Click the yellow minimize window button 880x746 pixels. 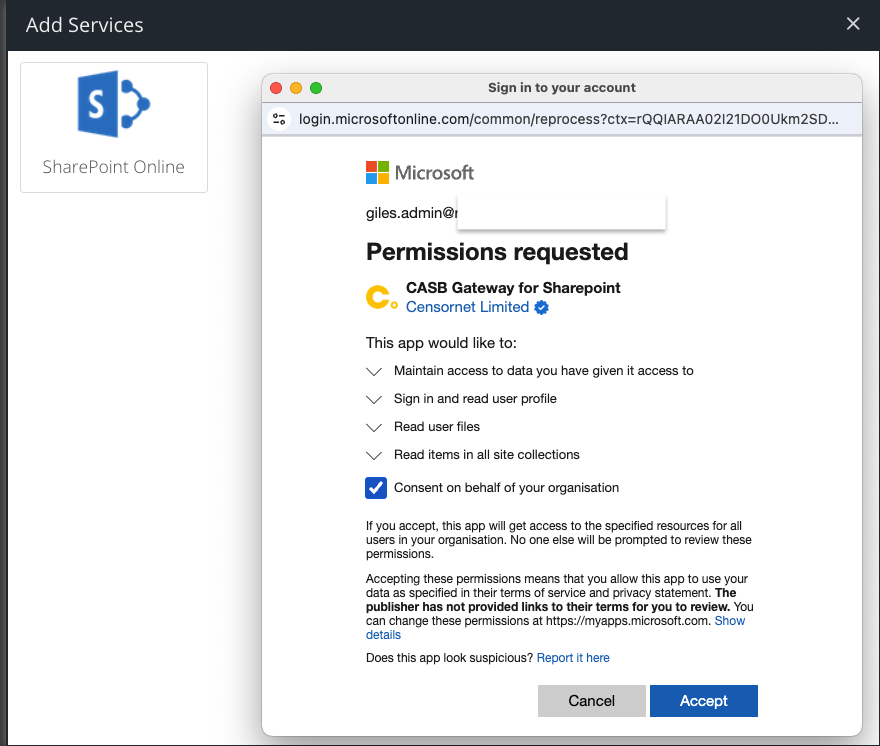296,88
